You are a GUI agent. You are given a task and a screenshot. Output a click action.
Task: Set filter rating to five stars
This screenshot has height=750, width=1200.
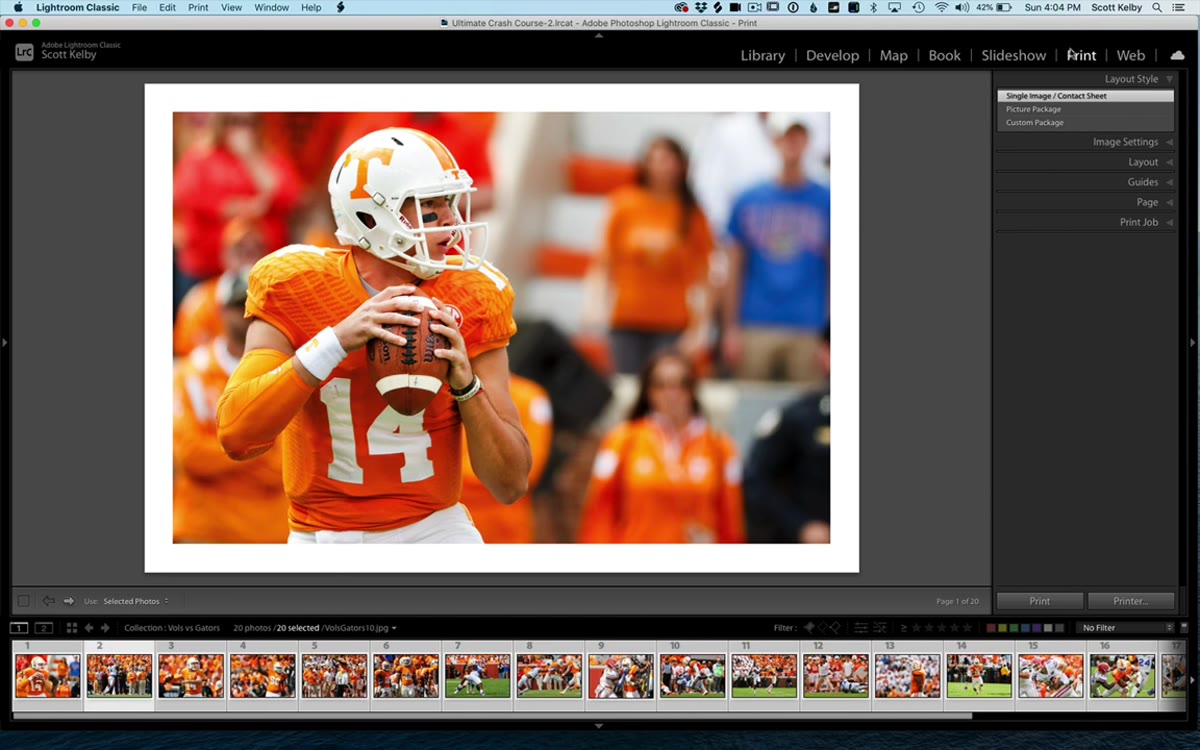[x=967, y=628]
